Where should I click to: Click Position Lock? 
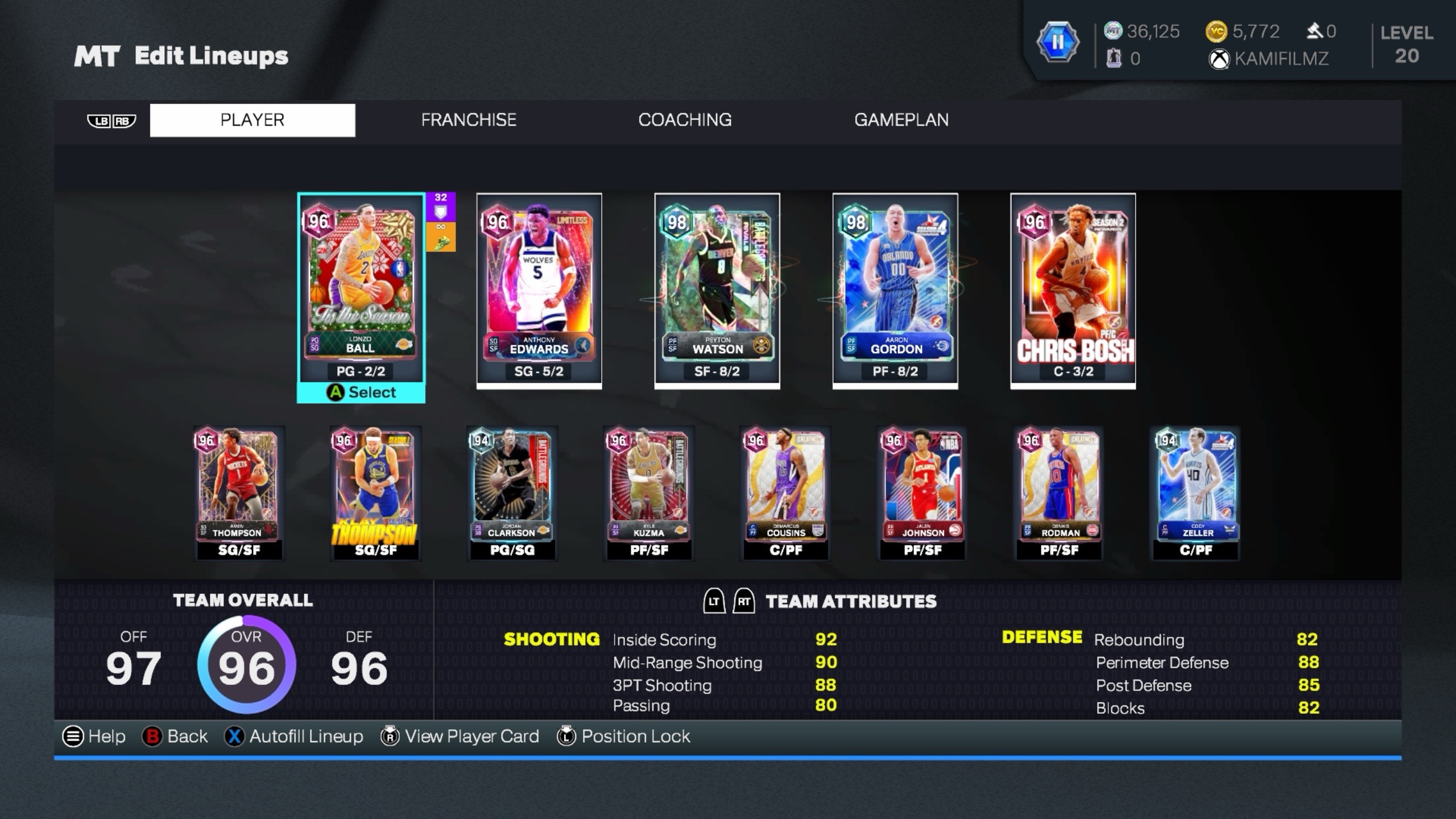click(623, 737)
